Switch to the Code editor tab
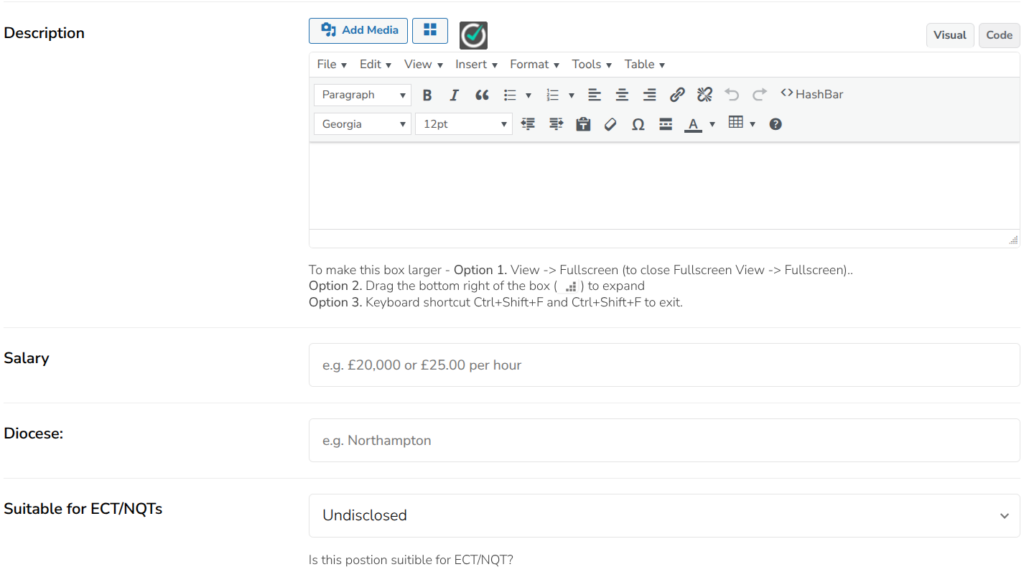The height and width of the screenshot is (577, 1024). (999, 35)
